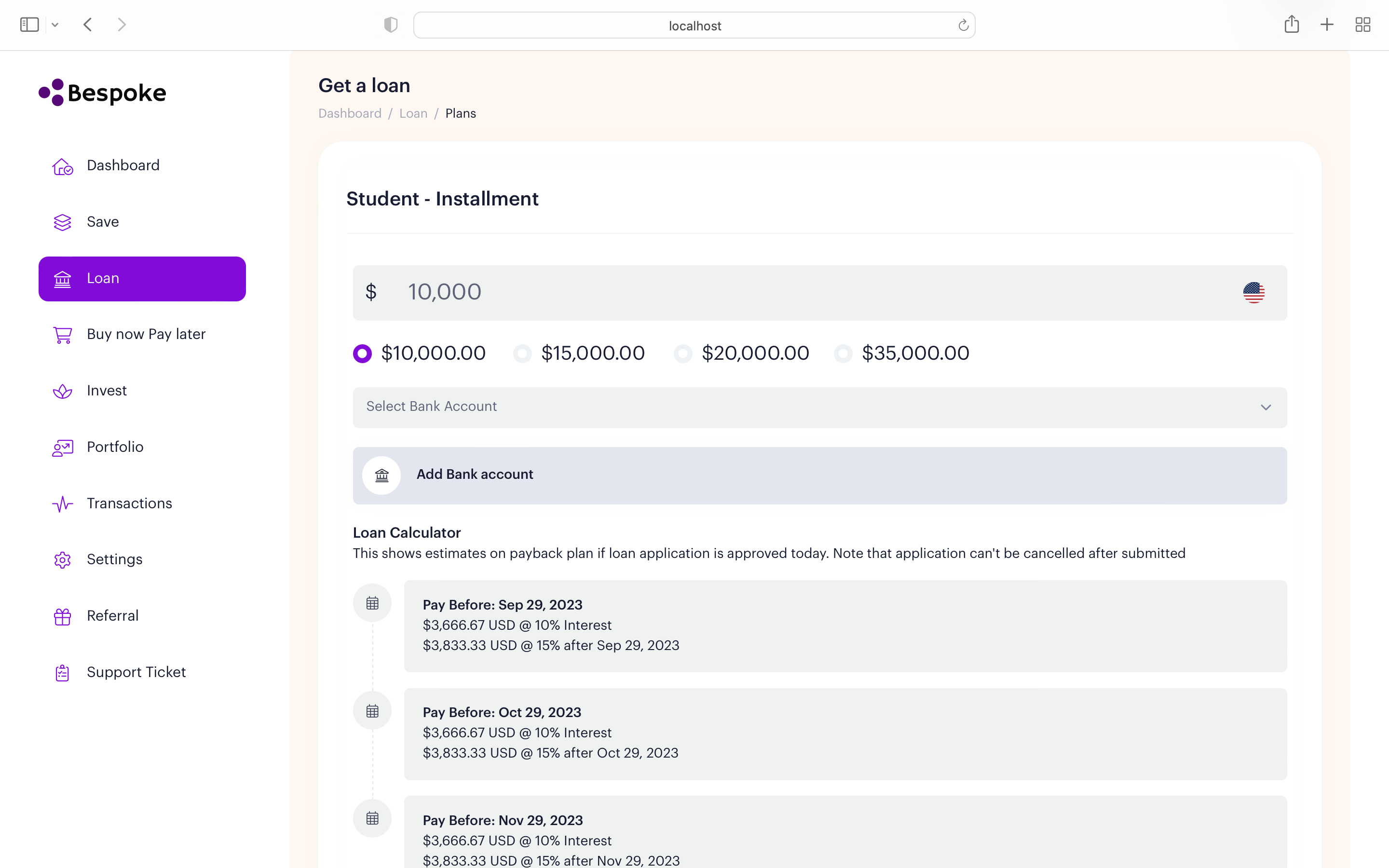The image size is (1389, 868).
Task: Click the Add Bank account button
Action: click(x=819, y=475)
